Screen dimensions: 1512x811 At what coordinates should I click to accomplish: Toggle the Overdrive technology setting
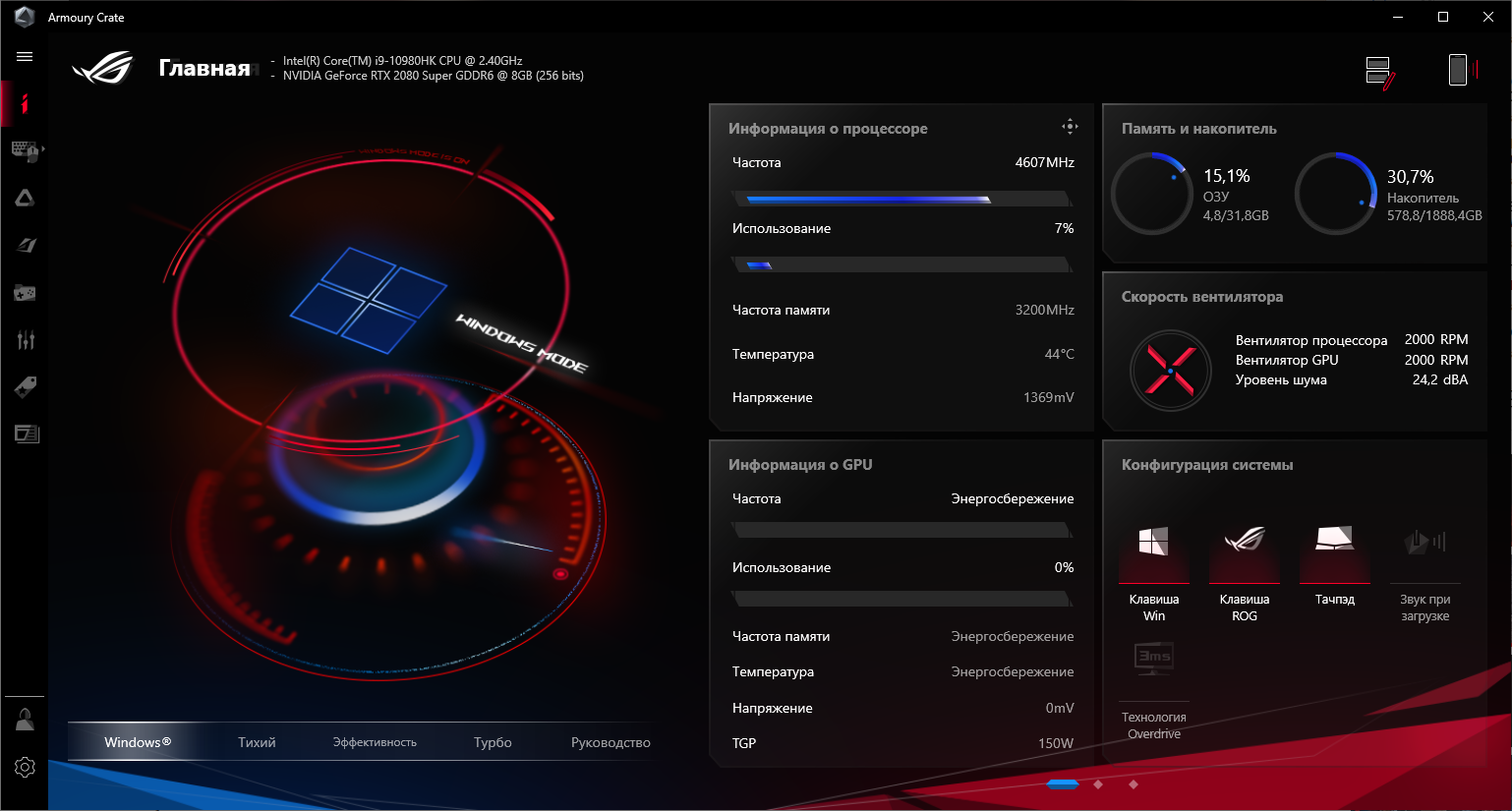click(1154, 689)
